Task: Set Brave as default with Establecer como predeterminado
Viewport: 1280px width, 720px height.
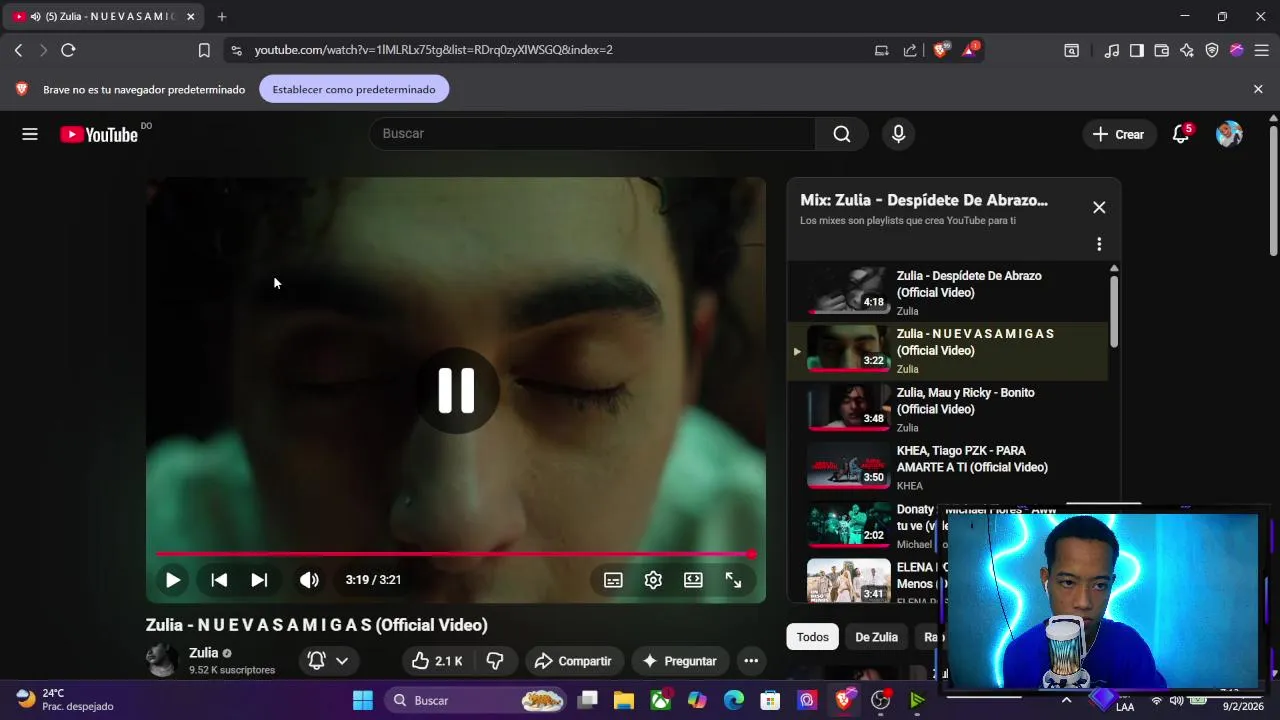Action: [x=354, y=89]
